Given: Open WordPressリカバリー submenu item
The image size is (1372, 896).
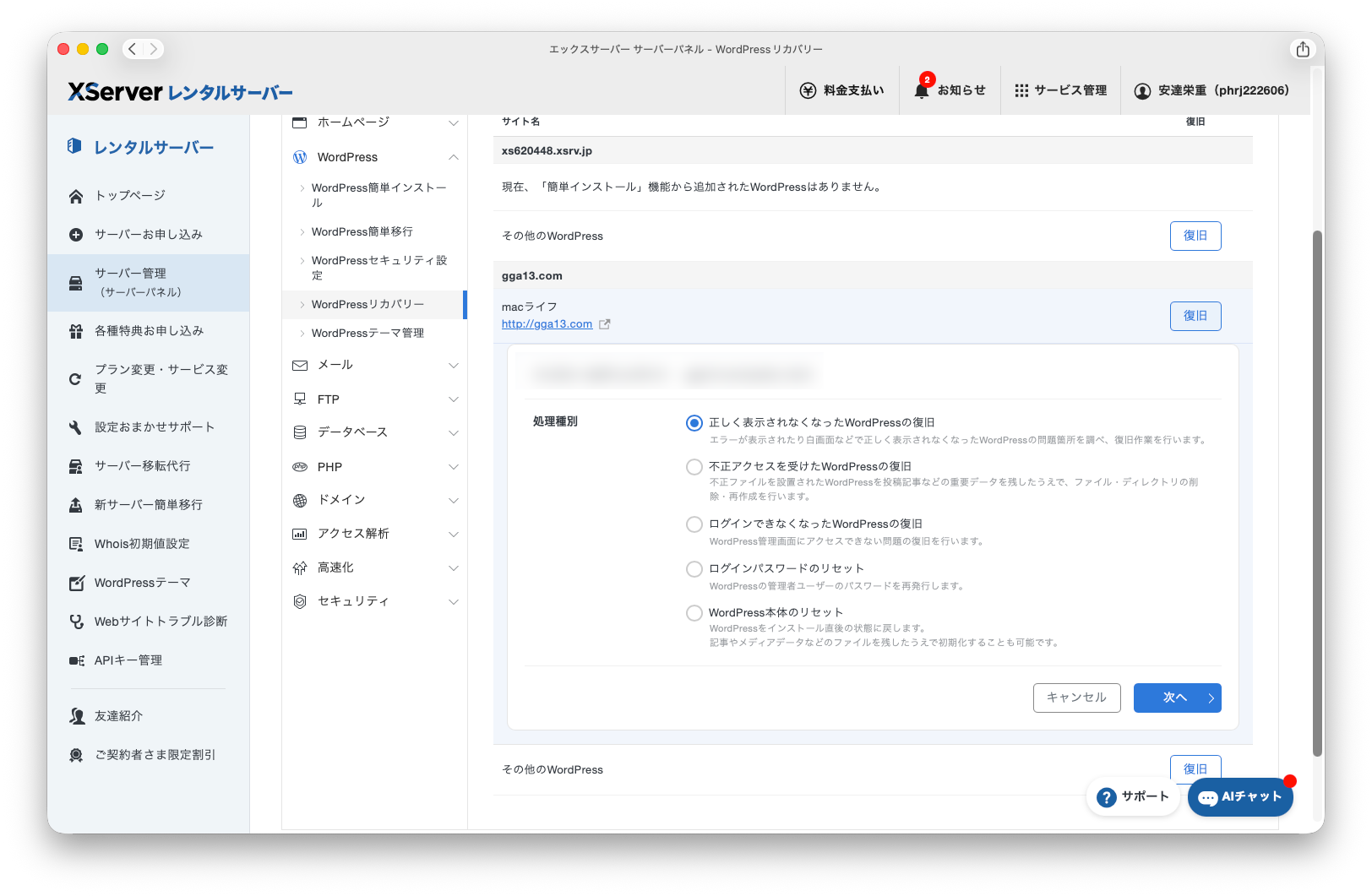Looking at the screenshot, I should [x=374, y=304].
